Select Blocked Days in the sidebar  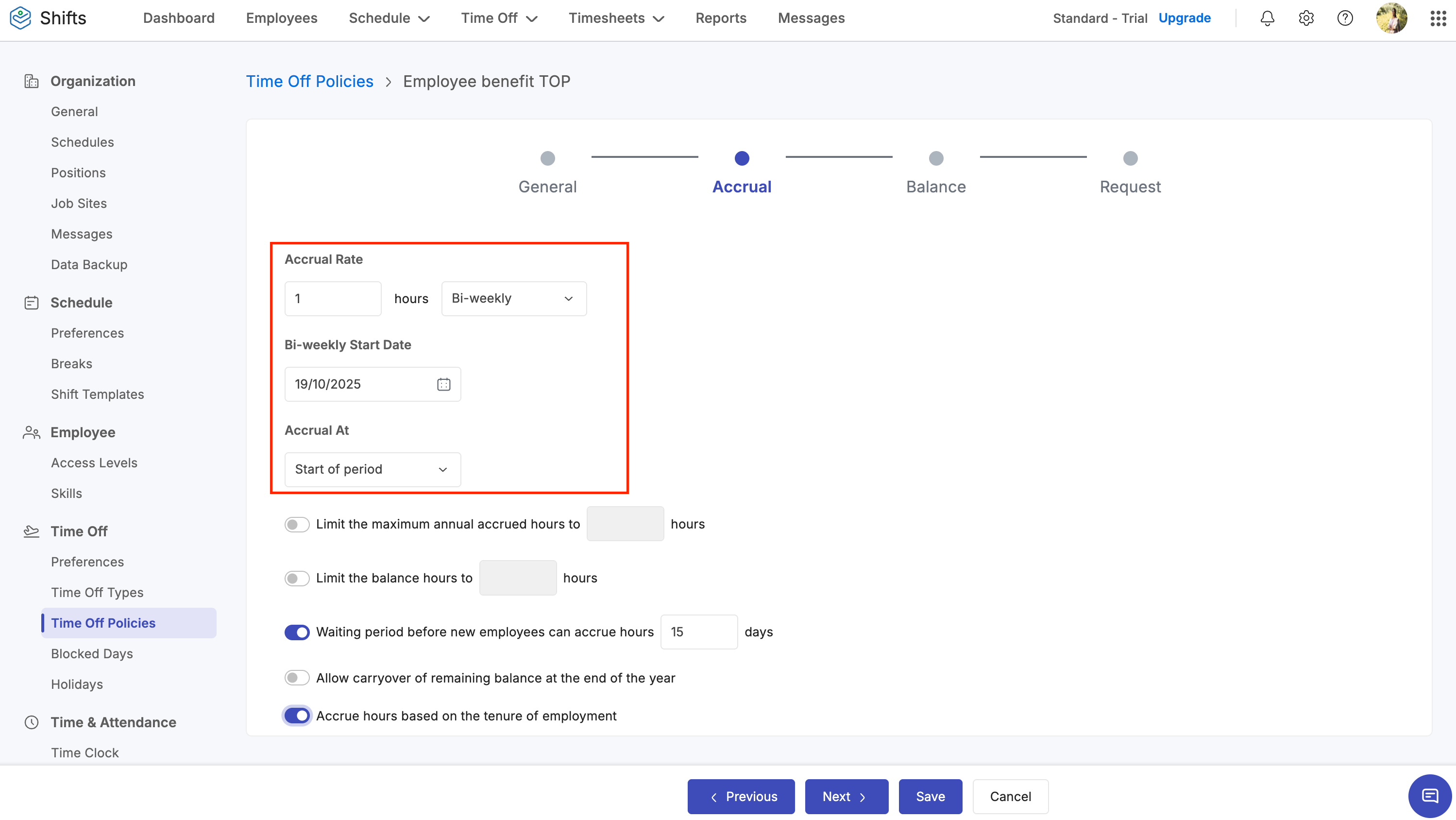tap(92, 653)
